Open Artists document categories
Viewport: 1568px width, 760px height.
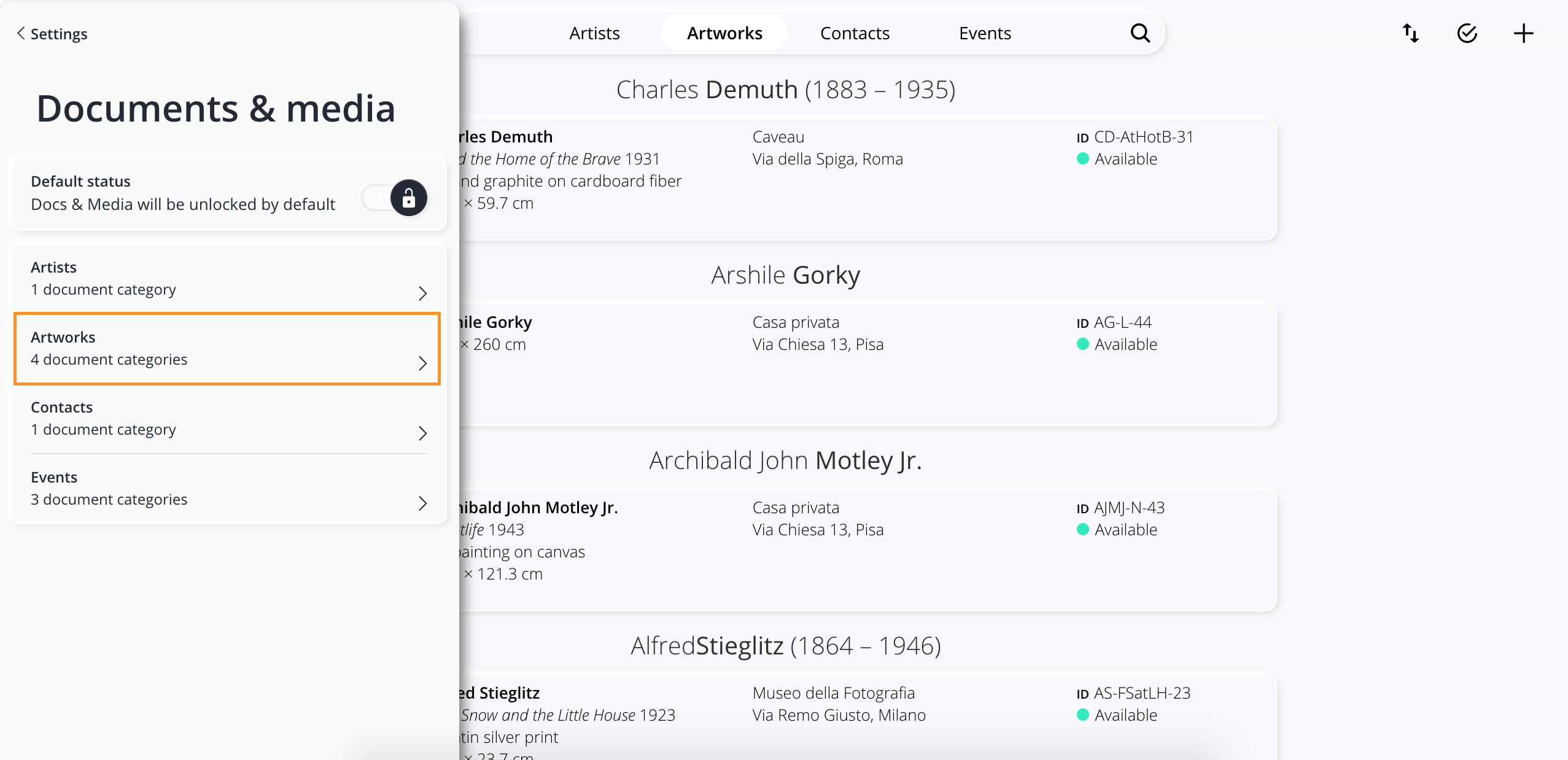[x=228, y=279]
